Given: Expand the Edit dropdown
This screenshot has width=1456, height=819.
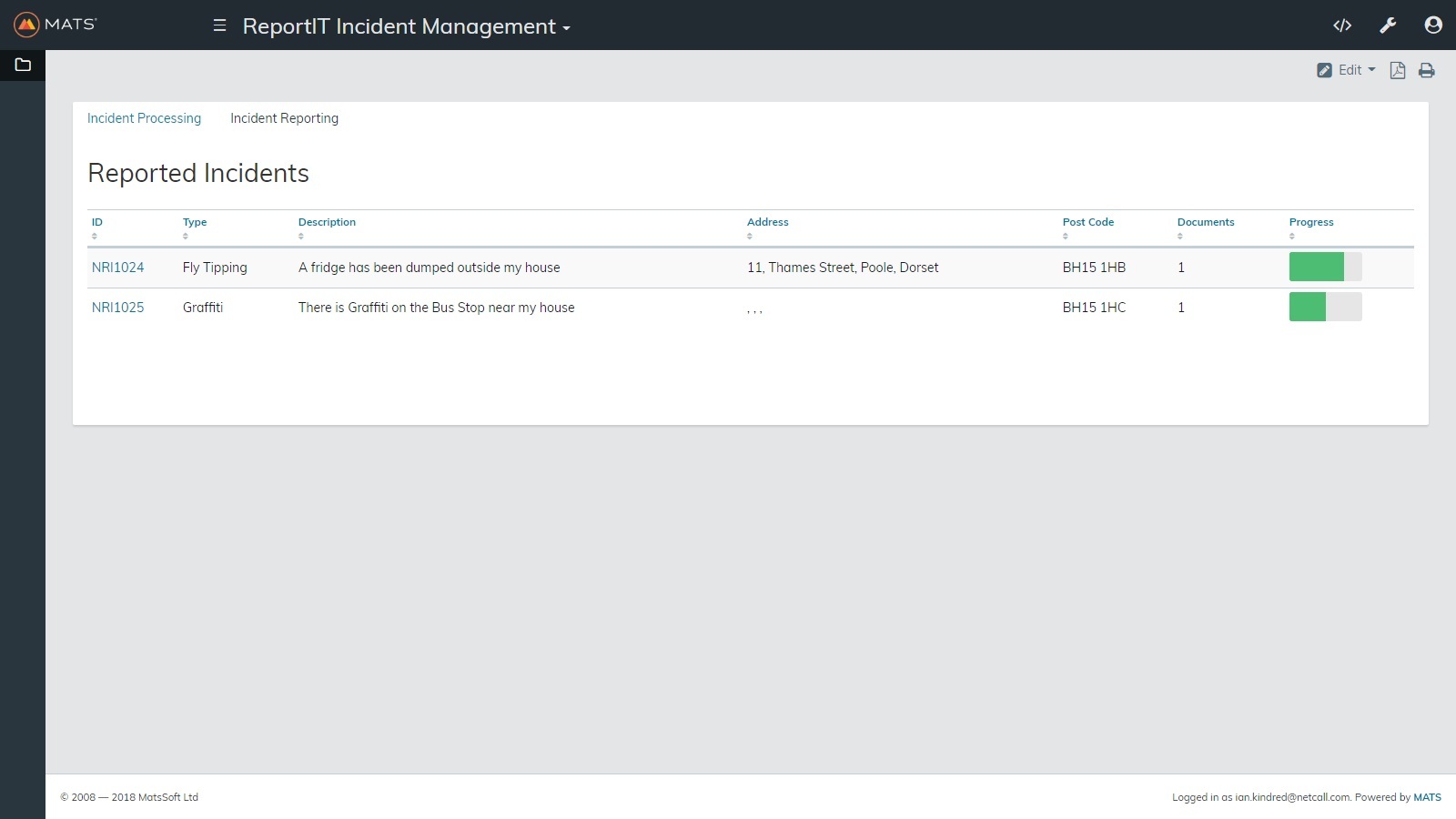Looking at the screenshot, I should point(1347,70).
